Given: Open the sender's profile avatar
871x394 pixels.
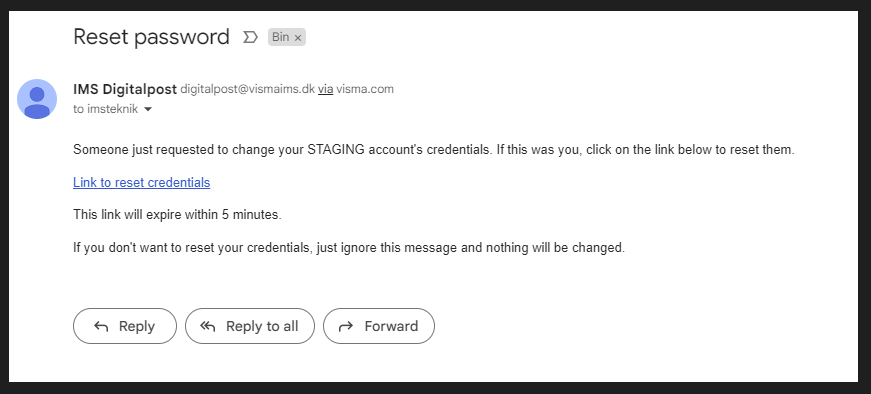Looking at the screenshot, I should click(x=37, y=99).
